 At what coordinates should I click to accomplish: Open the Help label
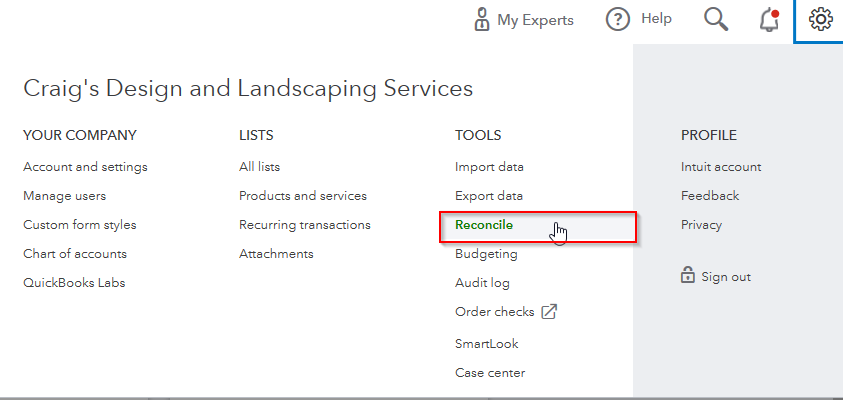656,19
